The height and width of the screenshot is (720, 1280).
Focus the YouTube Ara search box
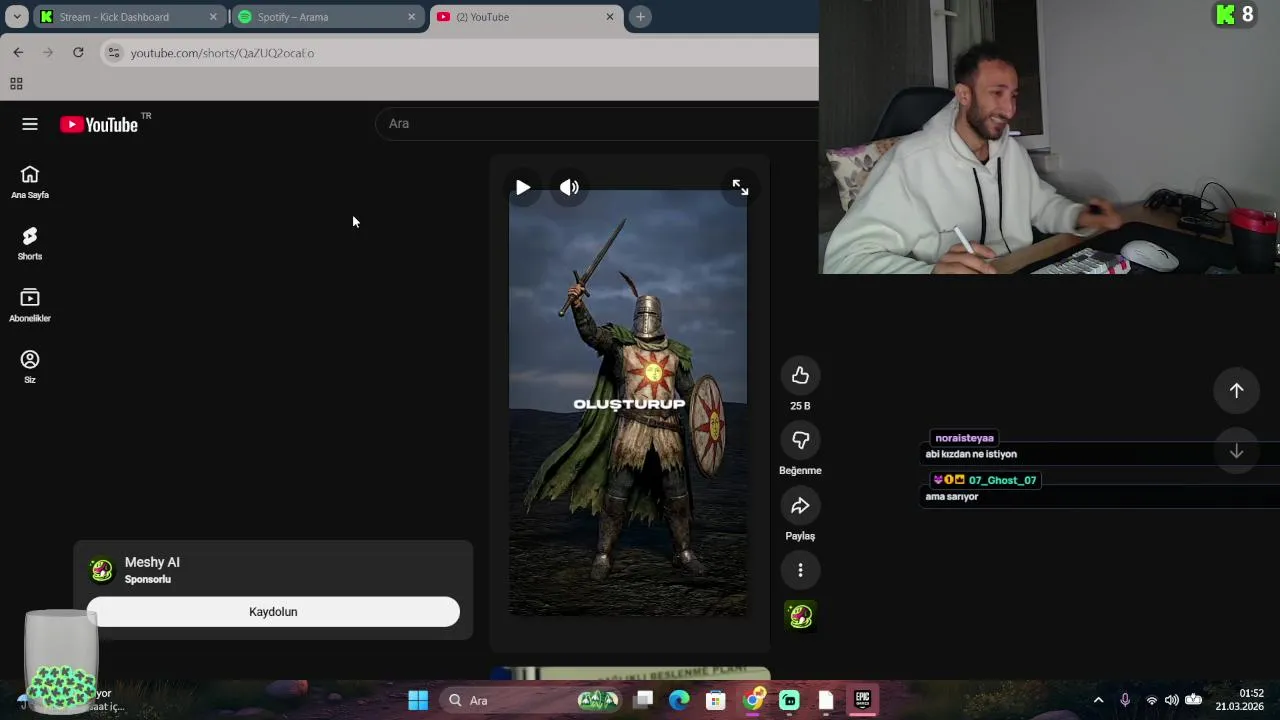[x=597, y=123]
